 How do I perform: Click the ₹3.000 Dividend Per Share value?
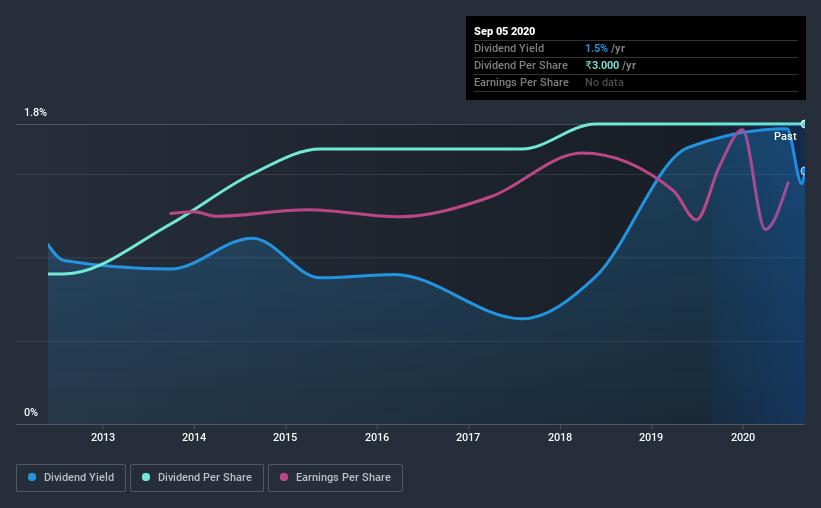click(x=602, y=65)
